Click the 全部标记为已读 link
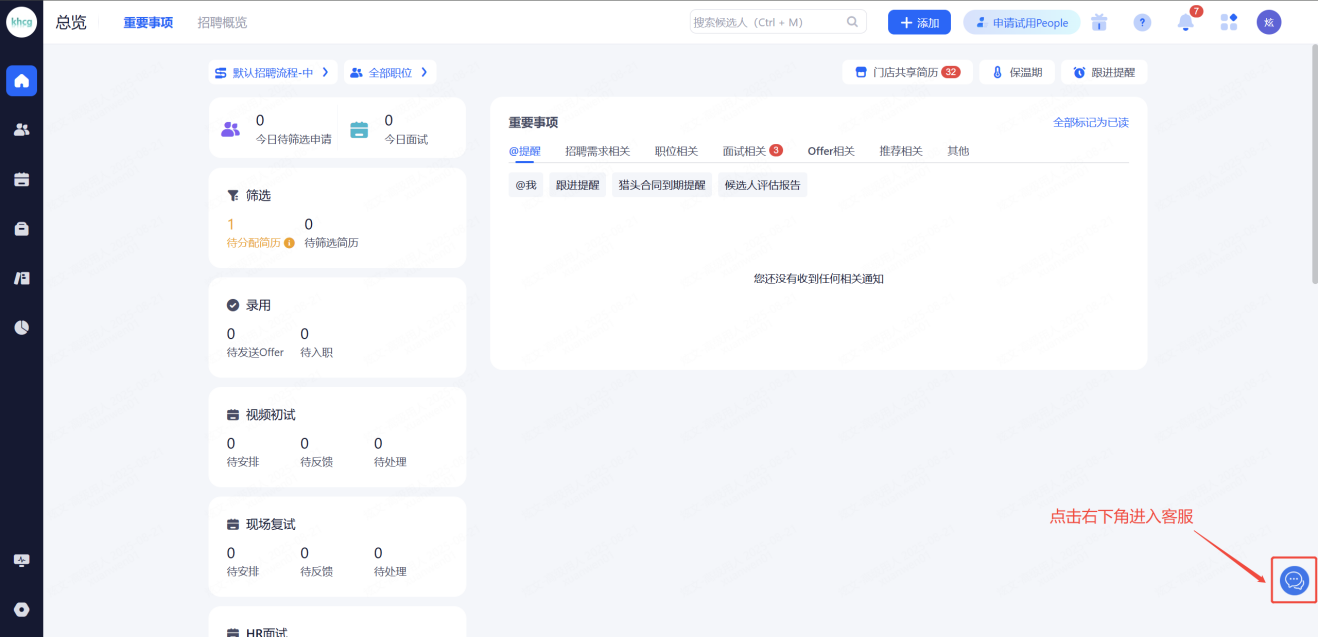Screen dimensions: 1318x637 click(x=1090, y=122)
